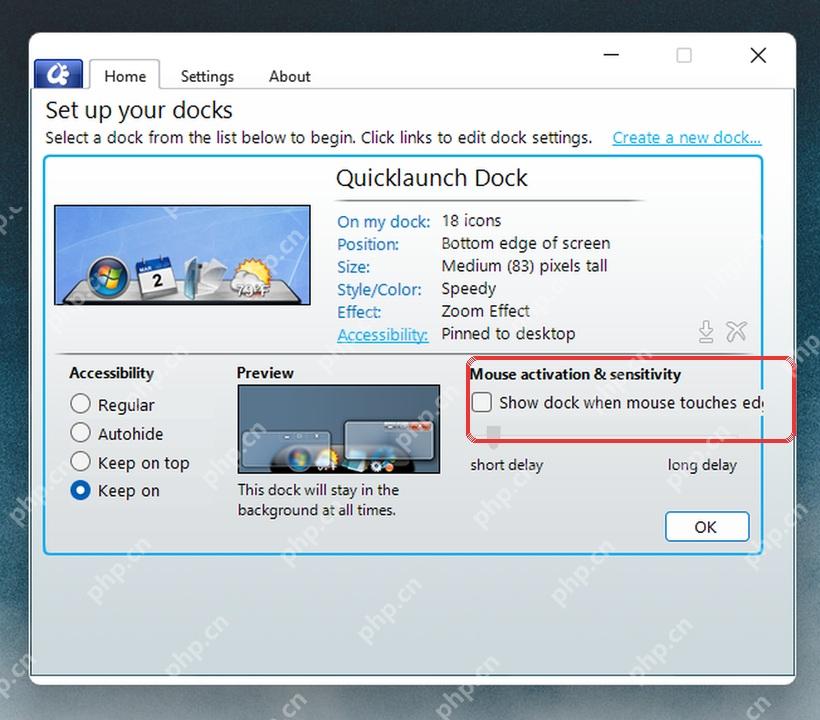The width and height of the screenshot is (820, 720).
Task: Click the 'Quicklaunch Dock' title
Action: pyautogui.click(x=431, y=178)
